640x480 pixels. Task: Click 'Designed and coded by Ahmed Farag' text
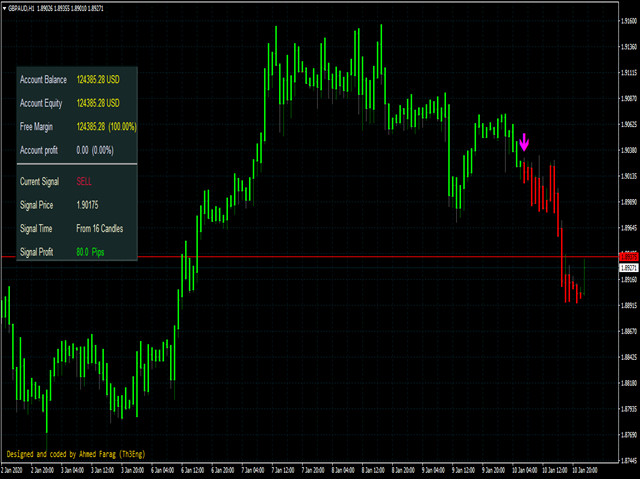click(x=77, y=454)
